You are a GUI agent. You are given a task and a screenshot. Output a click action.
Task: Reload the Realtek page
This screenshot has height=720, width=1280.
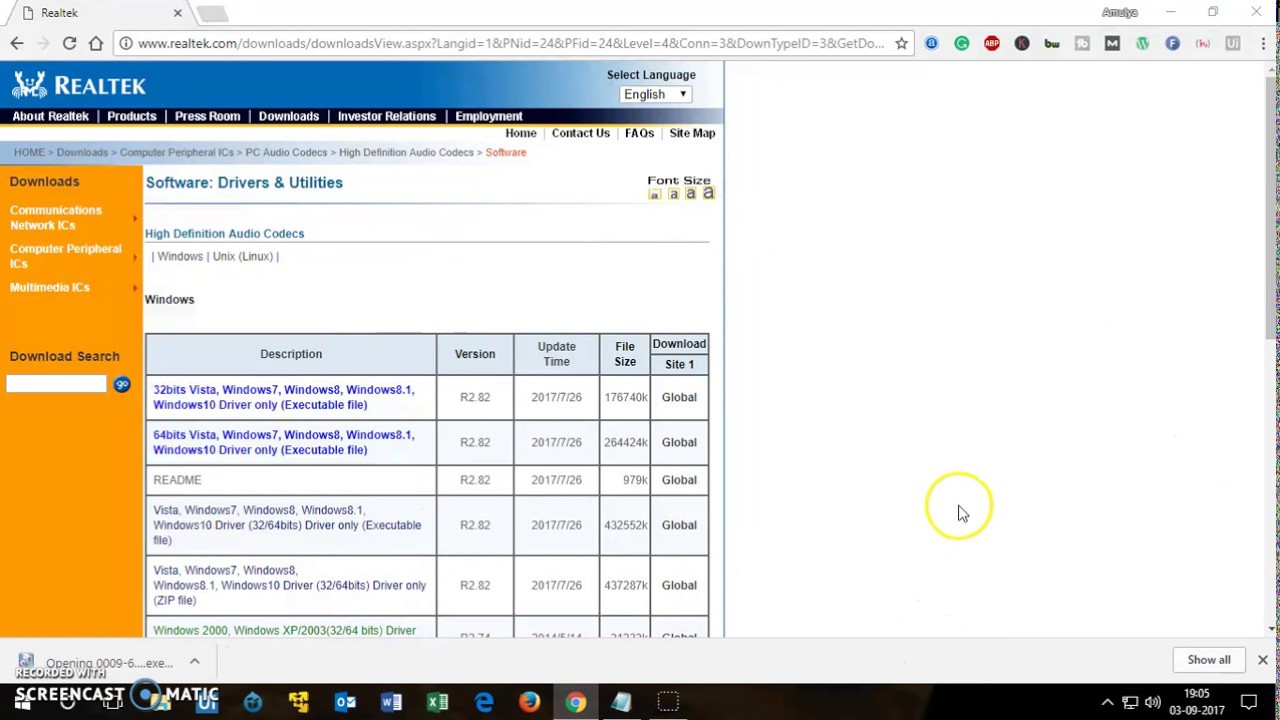(69, 43)
